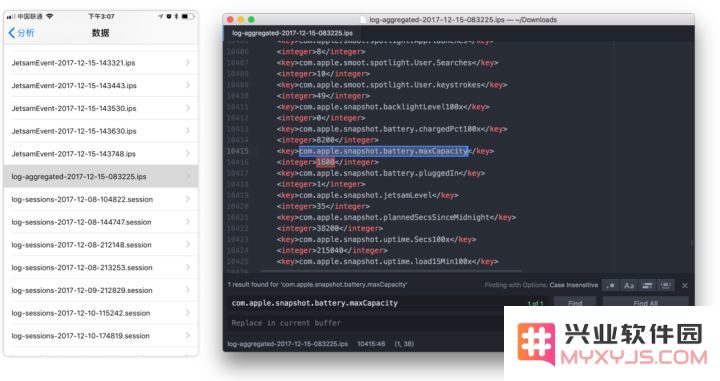This screenshot has height=381, width=720.
Task: Click the com.apple.snapshot.plannedSecsSinceMidnight key line
Action: (x=396, y=217)
